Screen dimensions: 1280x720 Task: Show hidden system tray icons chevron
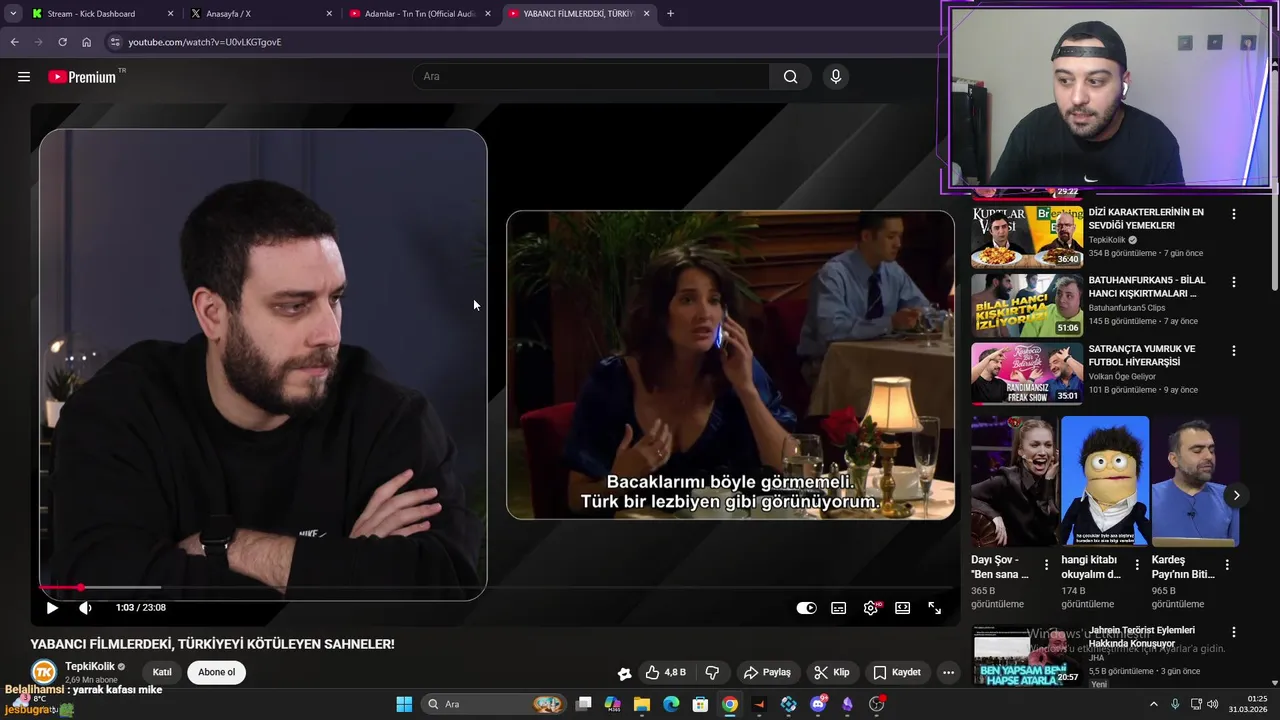(1153, 704)
